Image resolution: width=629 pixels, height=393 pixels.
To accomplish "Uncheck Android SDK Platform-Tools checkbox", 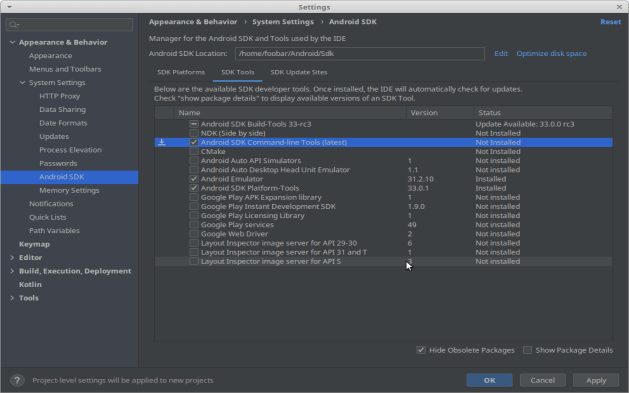I will click(x=194, y=188).
